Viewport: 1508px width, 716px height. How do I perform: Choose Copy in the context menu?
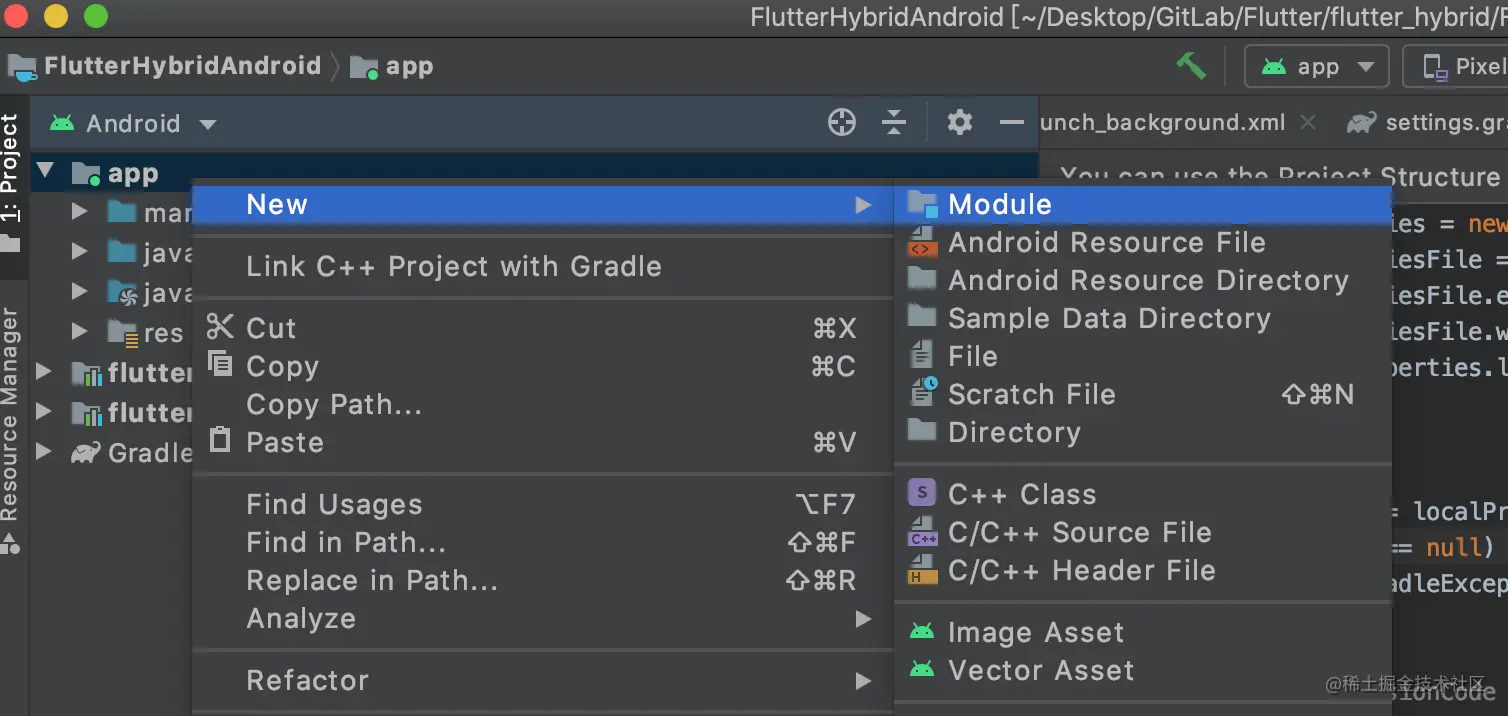(540, 367)
